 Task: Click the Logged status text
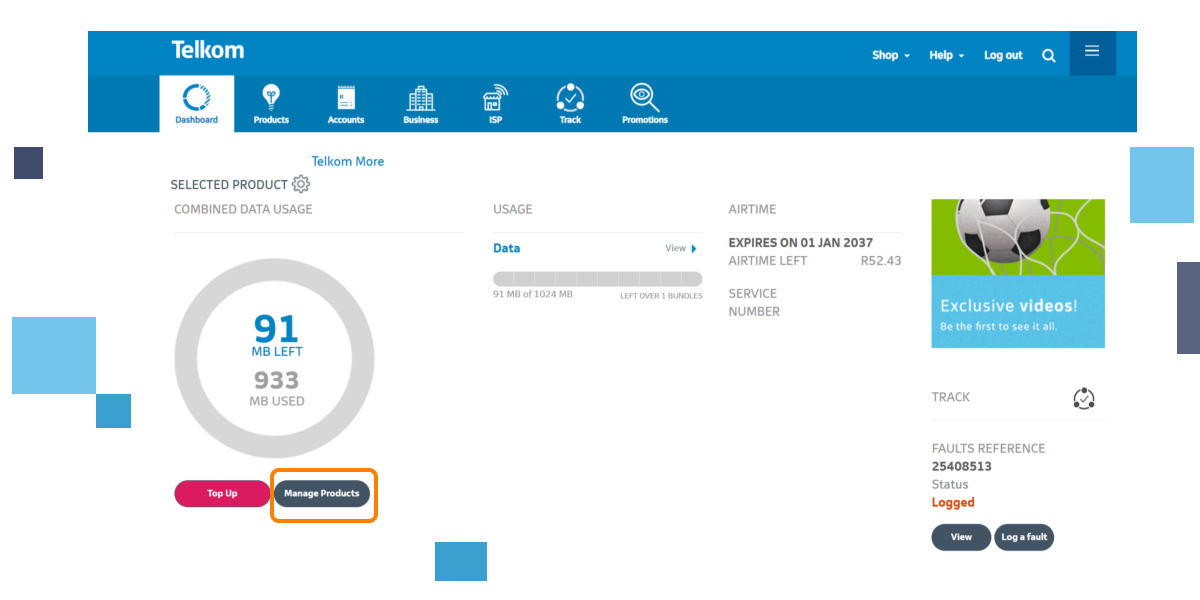[953, 503]
